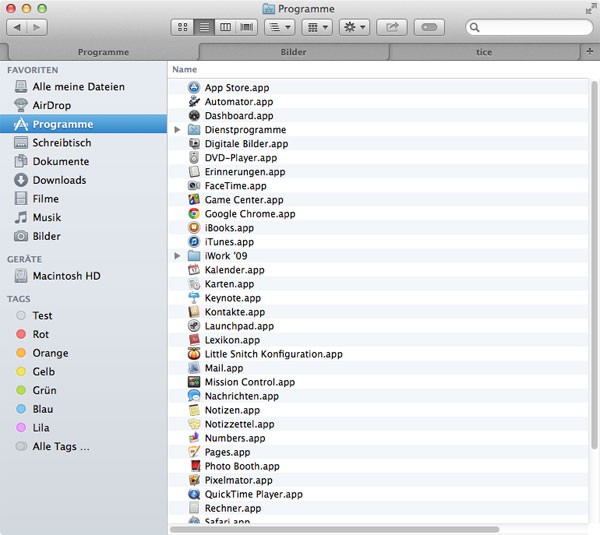Viewport: 600px width, 535px height.
Task: Select the Photo Booth.app icon
Action: 194,466
